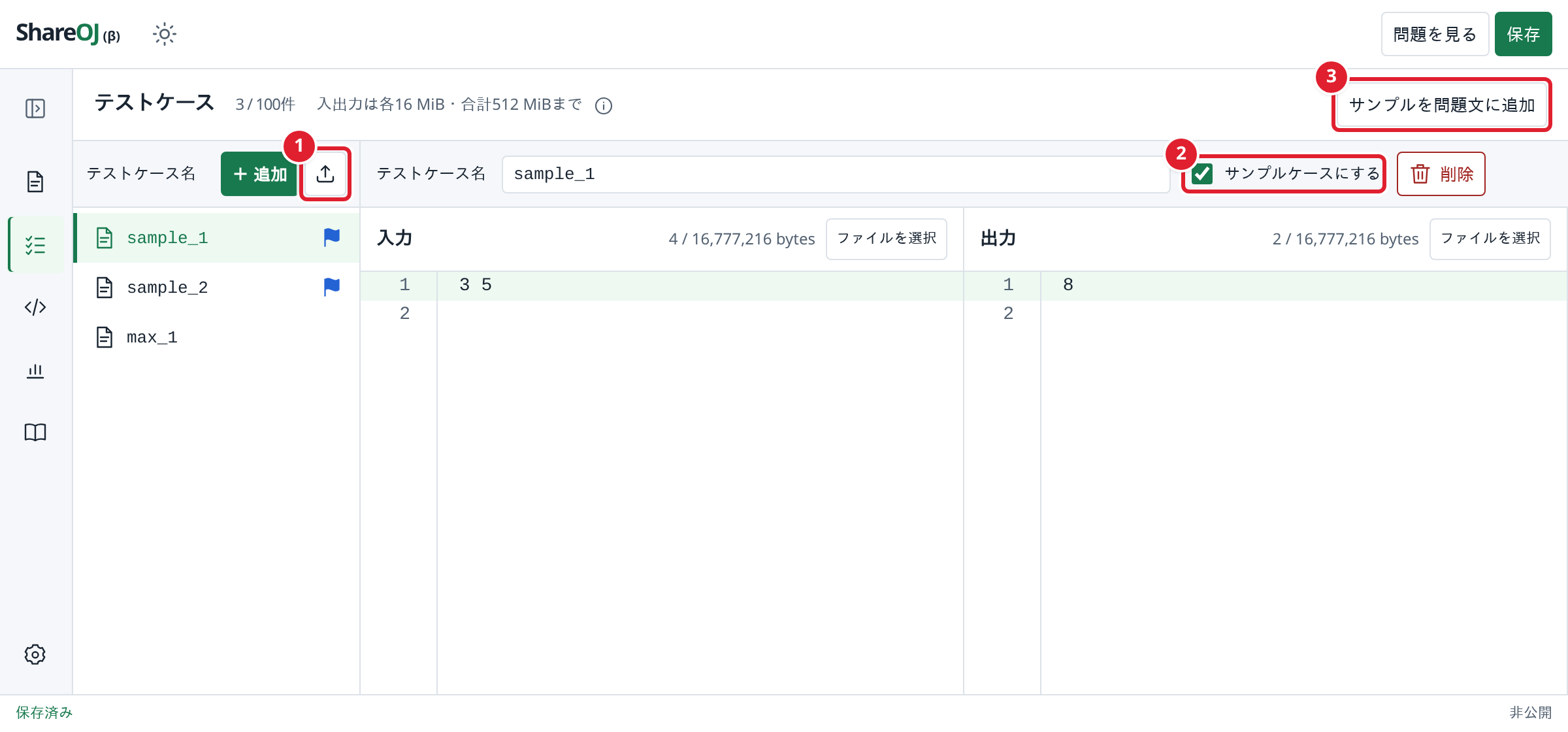Select the sample_2 test case
The image size is (1568, 732).
coord(217,288)
